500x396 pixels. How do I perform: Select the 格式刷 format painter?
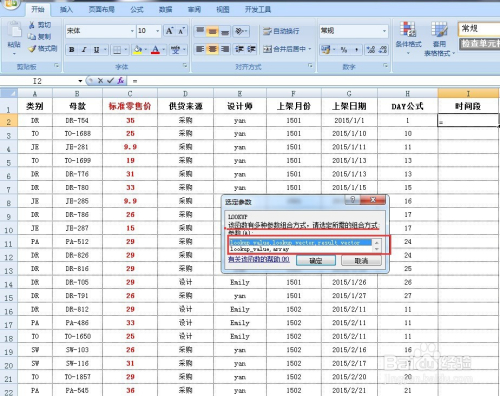pos(43,49)
